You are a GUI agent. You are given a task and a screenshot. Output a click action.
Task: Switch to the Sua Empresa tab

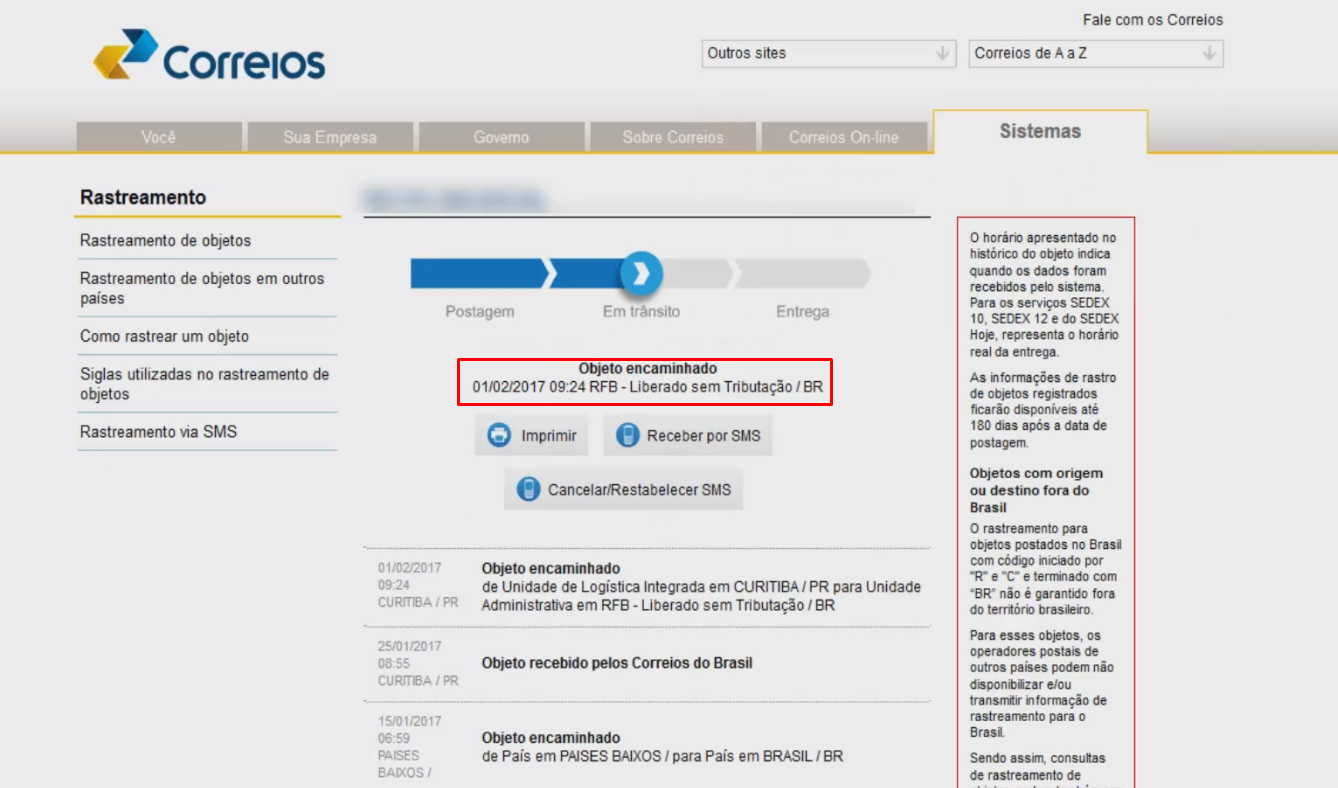click(x=330, y=137)
